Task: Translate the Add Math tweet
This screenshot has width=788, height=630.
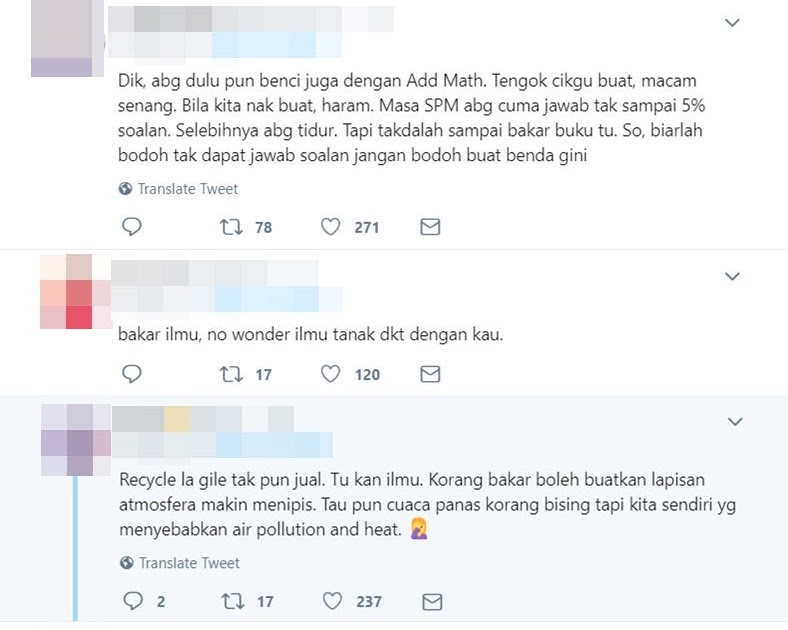Action: tap(178, 189)
